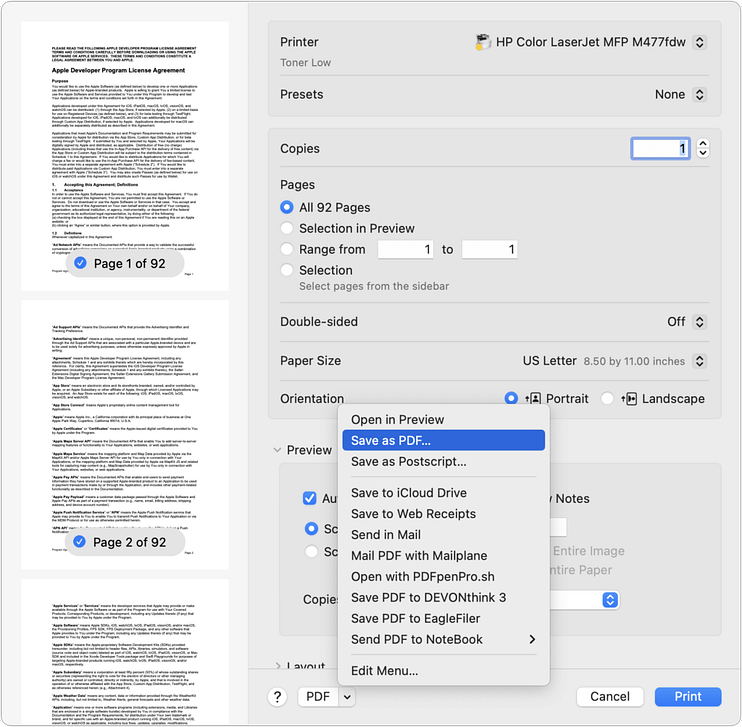Click the Copies stepper arrows
The image size is (742, 727).
(703, 149)
